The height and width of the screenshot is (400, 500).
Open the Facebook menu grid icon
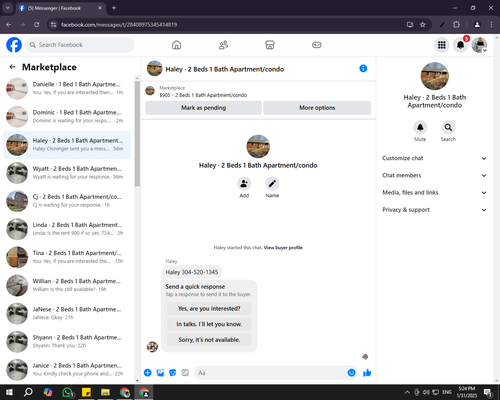[x=442, y=45]
